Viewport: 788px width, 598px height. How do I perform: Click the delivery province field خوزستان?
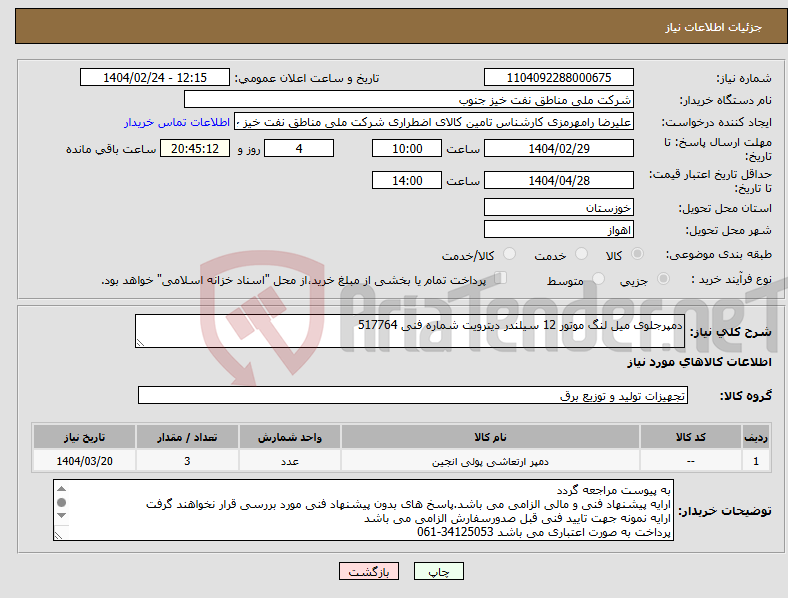(558, 207)
